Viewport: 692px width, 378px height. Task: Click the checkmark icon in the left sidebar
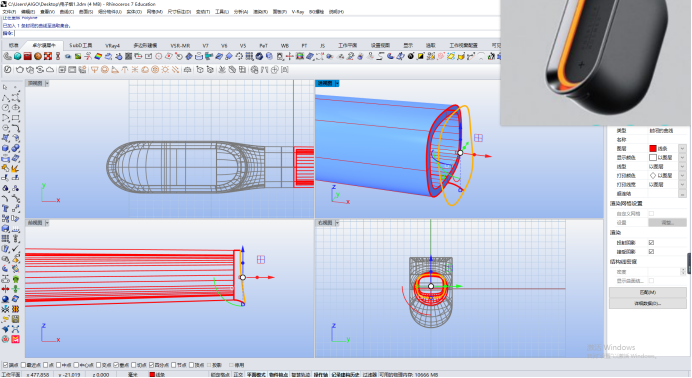[x=15, y=249]
